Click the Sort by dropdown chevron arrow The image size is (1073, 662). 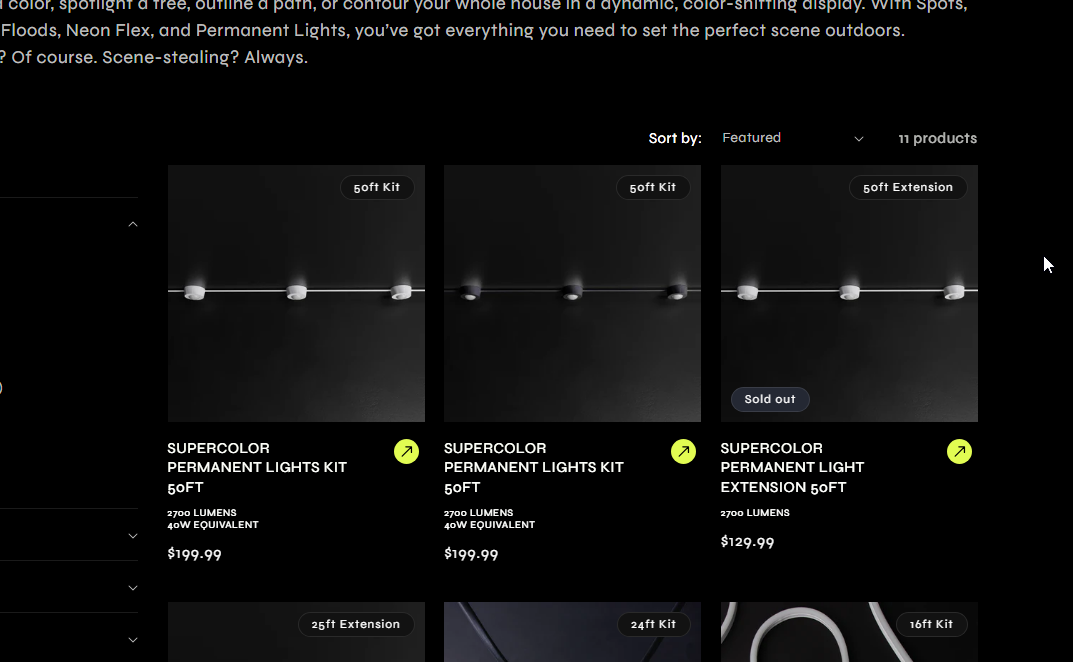tap(858, 139)
